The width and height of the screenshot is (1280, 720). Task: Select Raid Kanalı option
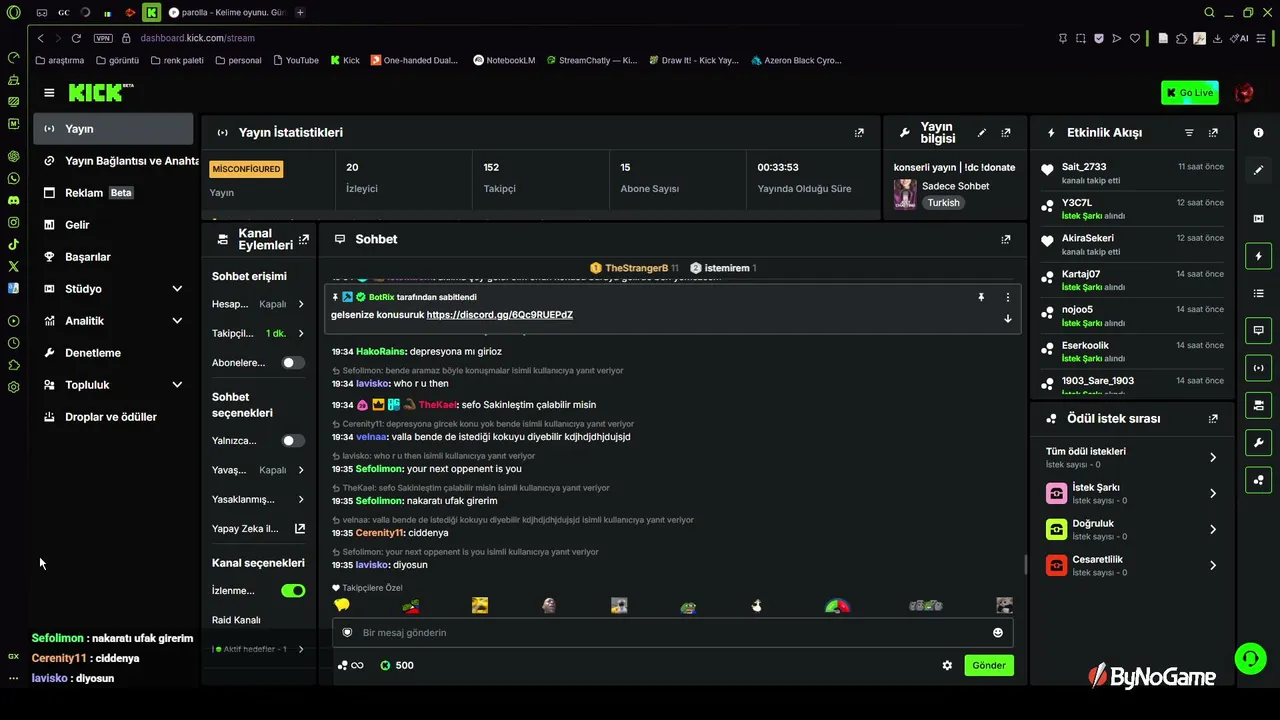tap(236, 620)
